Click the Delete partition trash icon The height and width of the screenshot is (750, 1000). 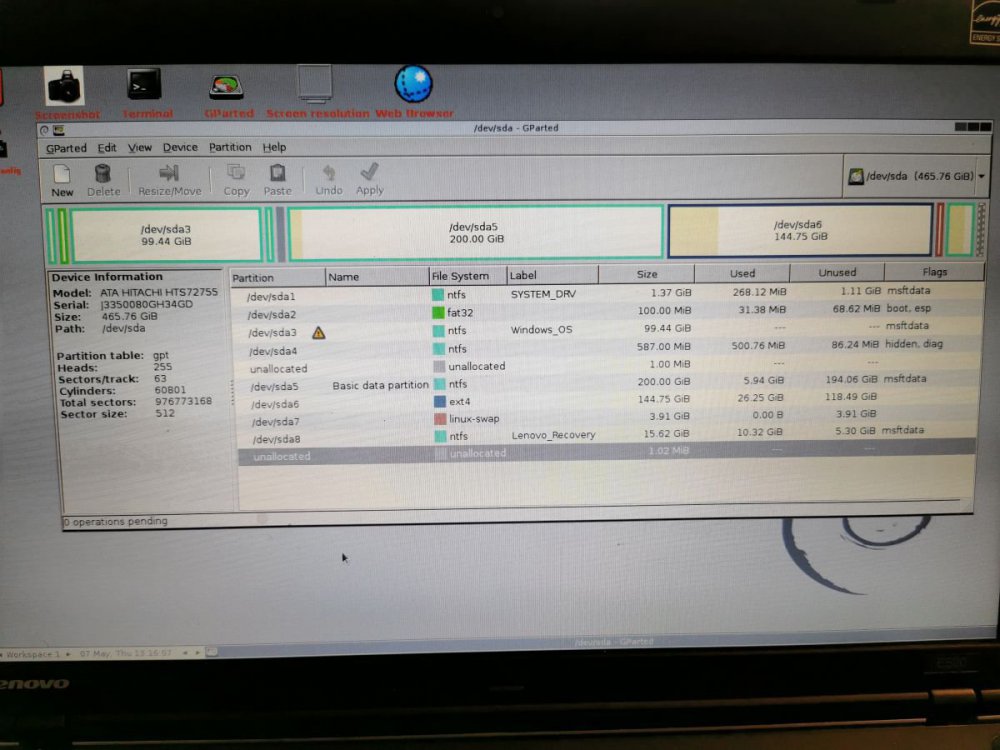[103, 174]
